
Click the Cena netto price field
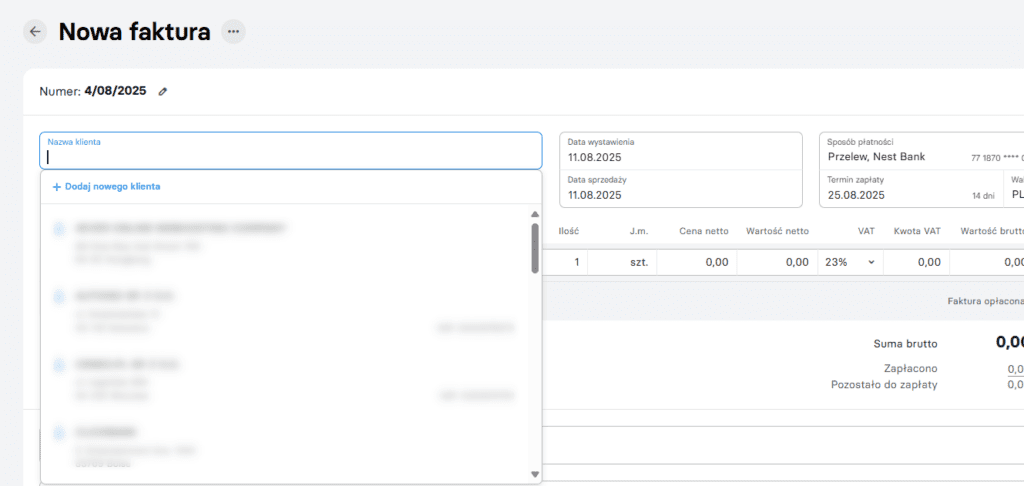tap(696, 262)
